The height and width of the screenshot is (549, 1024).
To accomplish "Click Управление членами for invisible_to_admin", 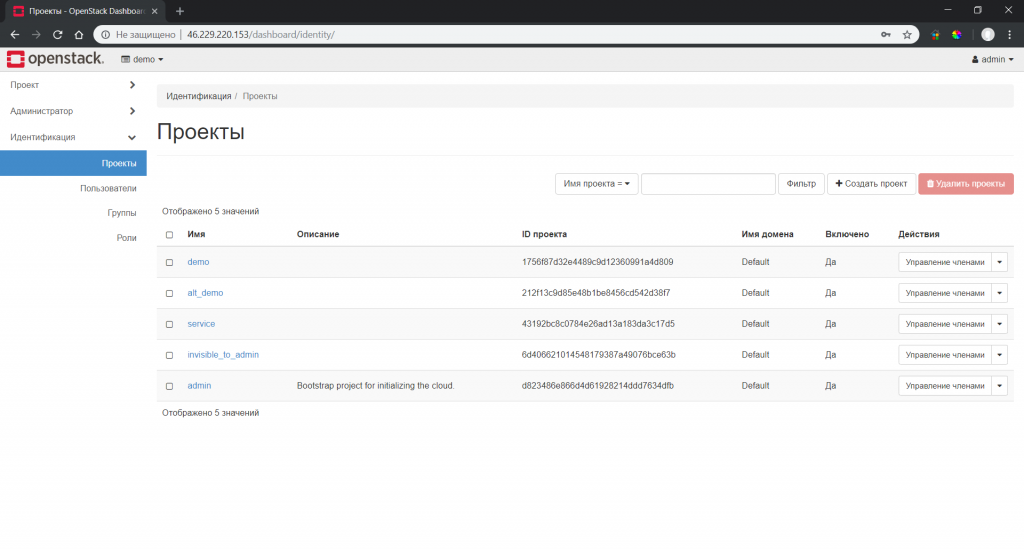I will click(944, 355).
